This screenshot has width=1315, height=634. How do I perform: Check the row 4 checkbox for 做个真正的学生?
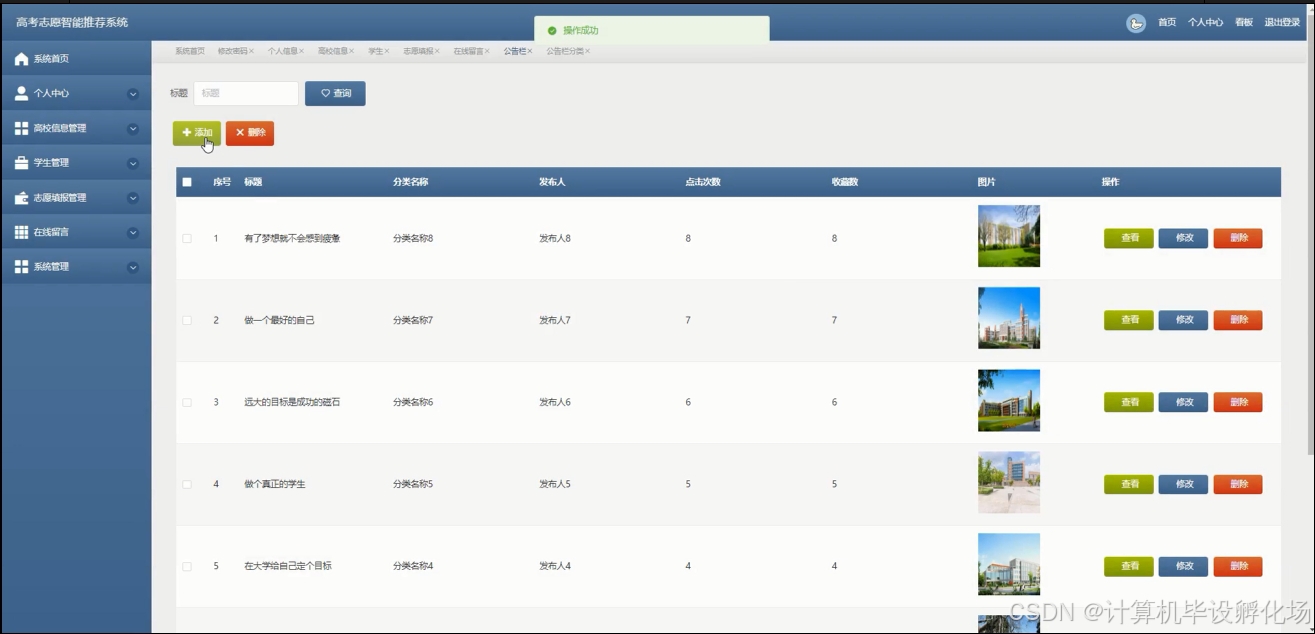pyautogui.click(x=187, y=484)
